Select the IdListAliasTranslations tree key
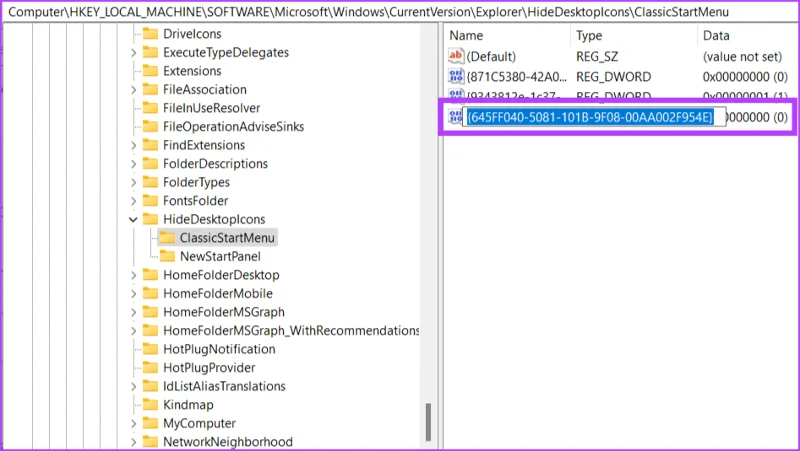 224,386
